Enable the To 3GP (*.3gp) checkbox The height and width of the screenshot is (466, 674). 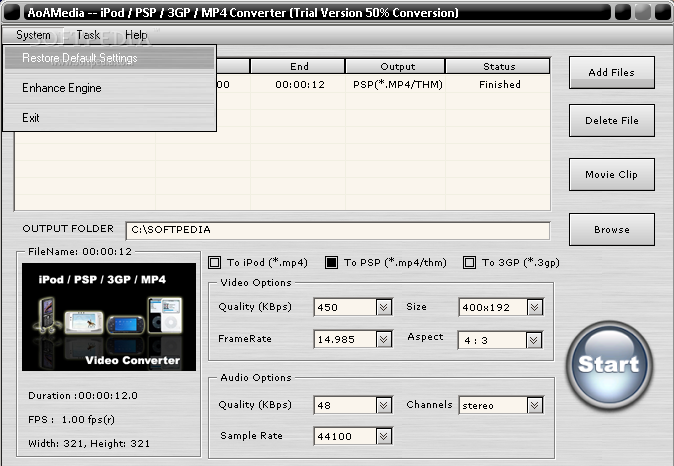469,262
